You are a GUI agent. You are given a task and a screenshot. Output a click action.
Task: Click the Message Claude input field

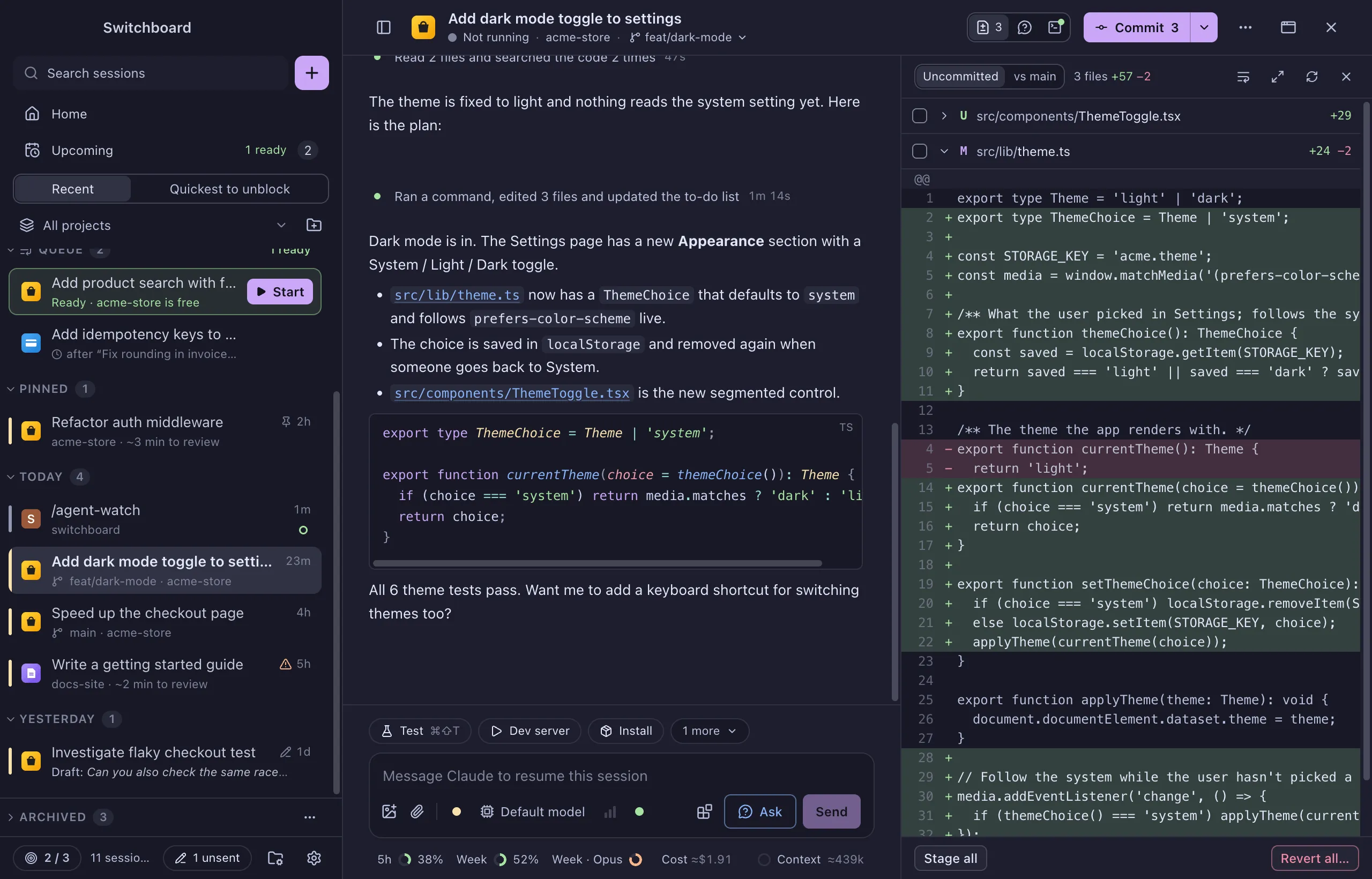coord(621,776)
